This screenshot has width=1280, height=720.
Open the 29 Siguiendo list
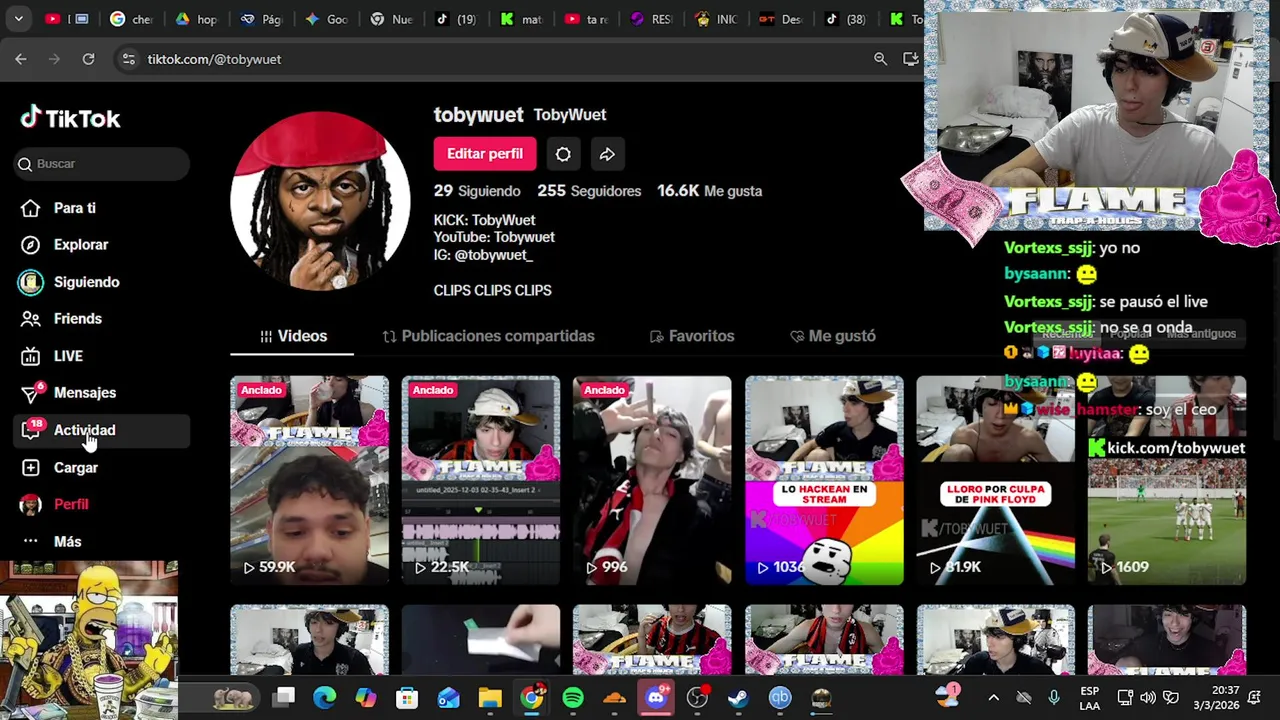pyautogui.click(x=477, y=191)
